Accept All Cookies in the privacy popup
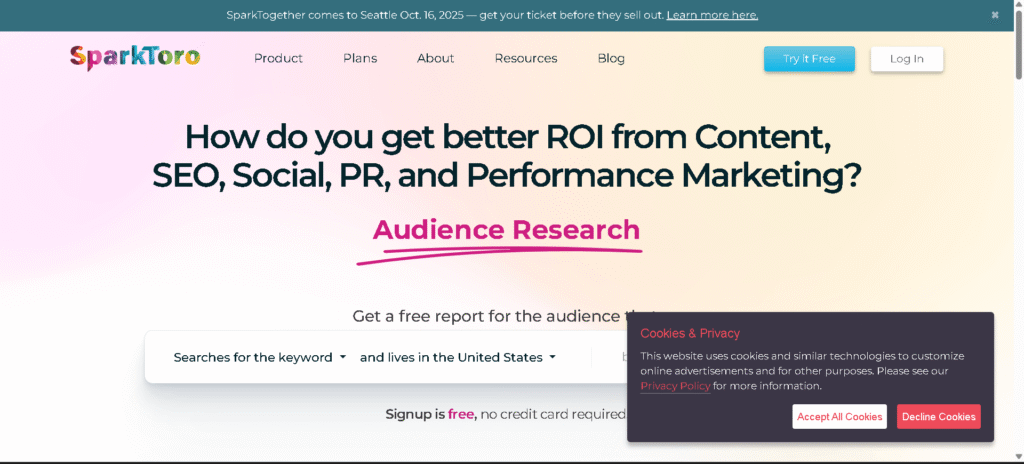 click(x=839, y=417)
